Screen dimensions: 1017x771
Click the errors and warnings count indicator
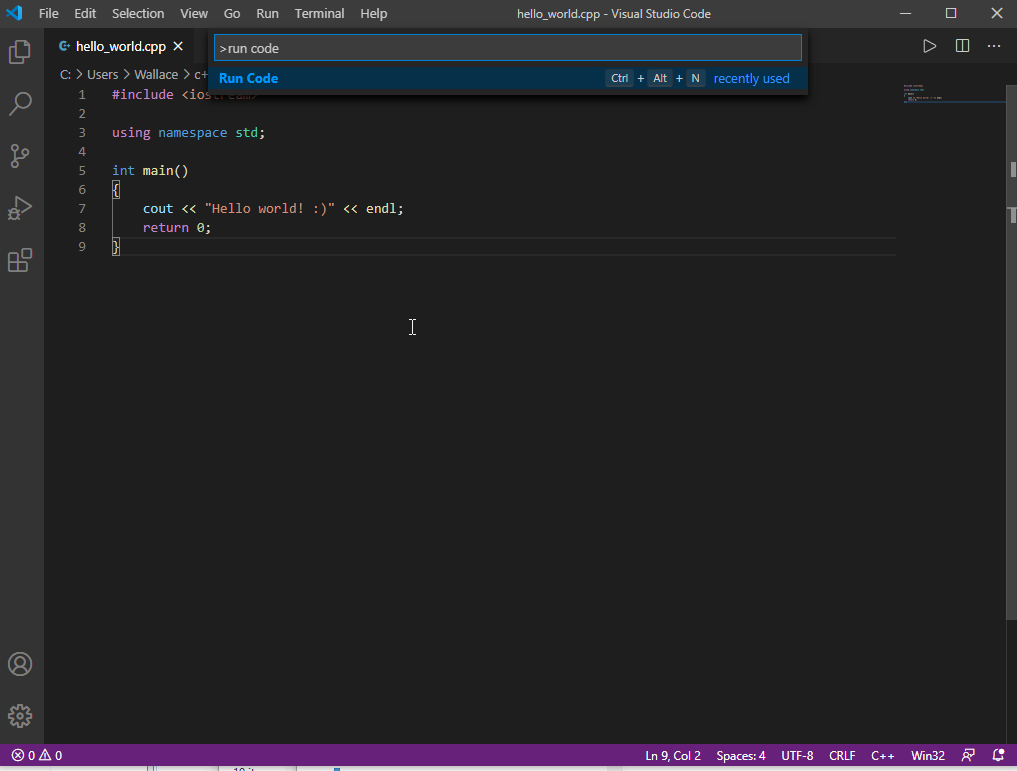pos(37,756)
